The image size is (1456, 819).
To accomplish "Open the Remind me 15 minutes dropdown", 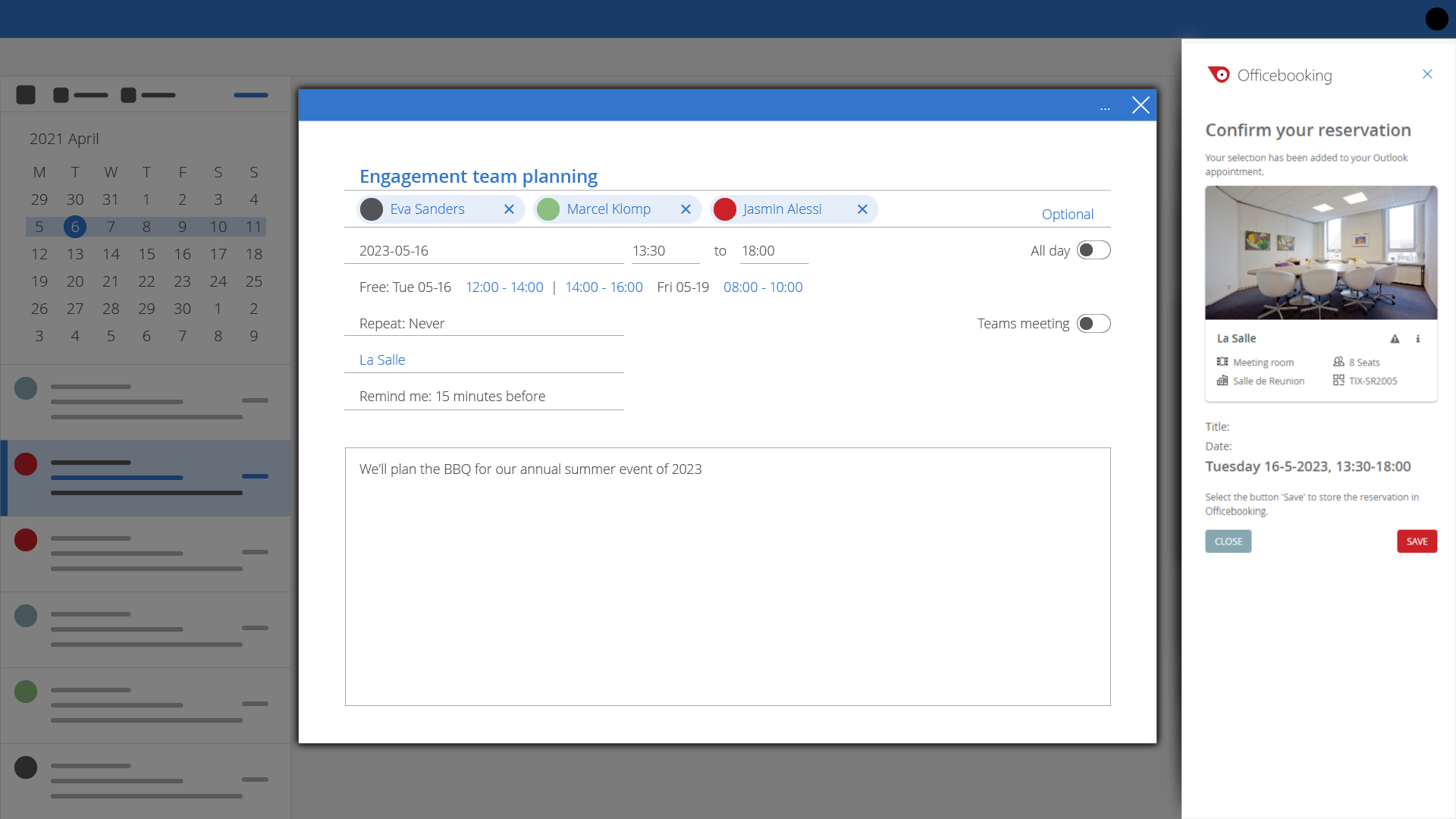I will [483, 397].
